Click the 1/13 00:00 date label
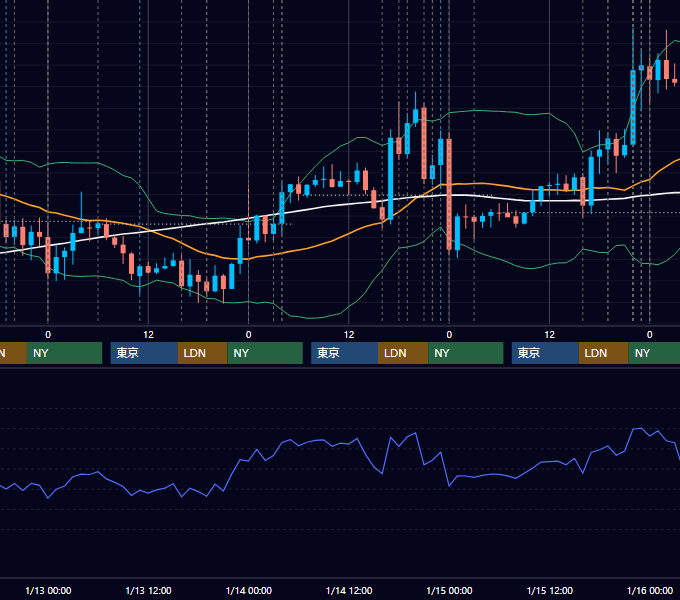 [48, 590]
